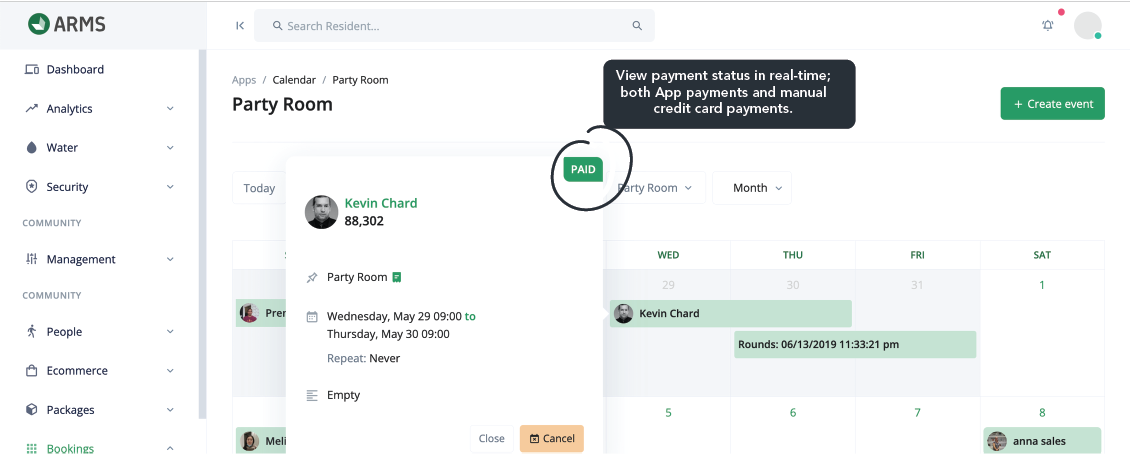Click the pin icon beside Party Room
The image size is (1131, 454).
pyautogui.click(x=312, y=278)
